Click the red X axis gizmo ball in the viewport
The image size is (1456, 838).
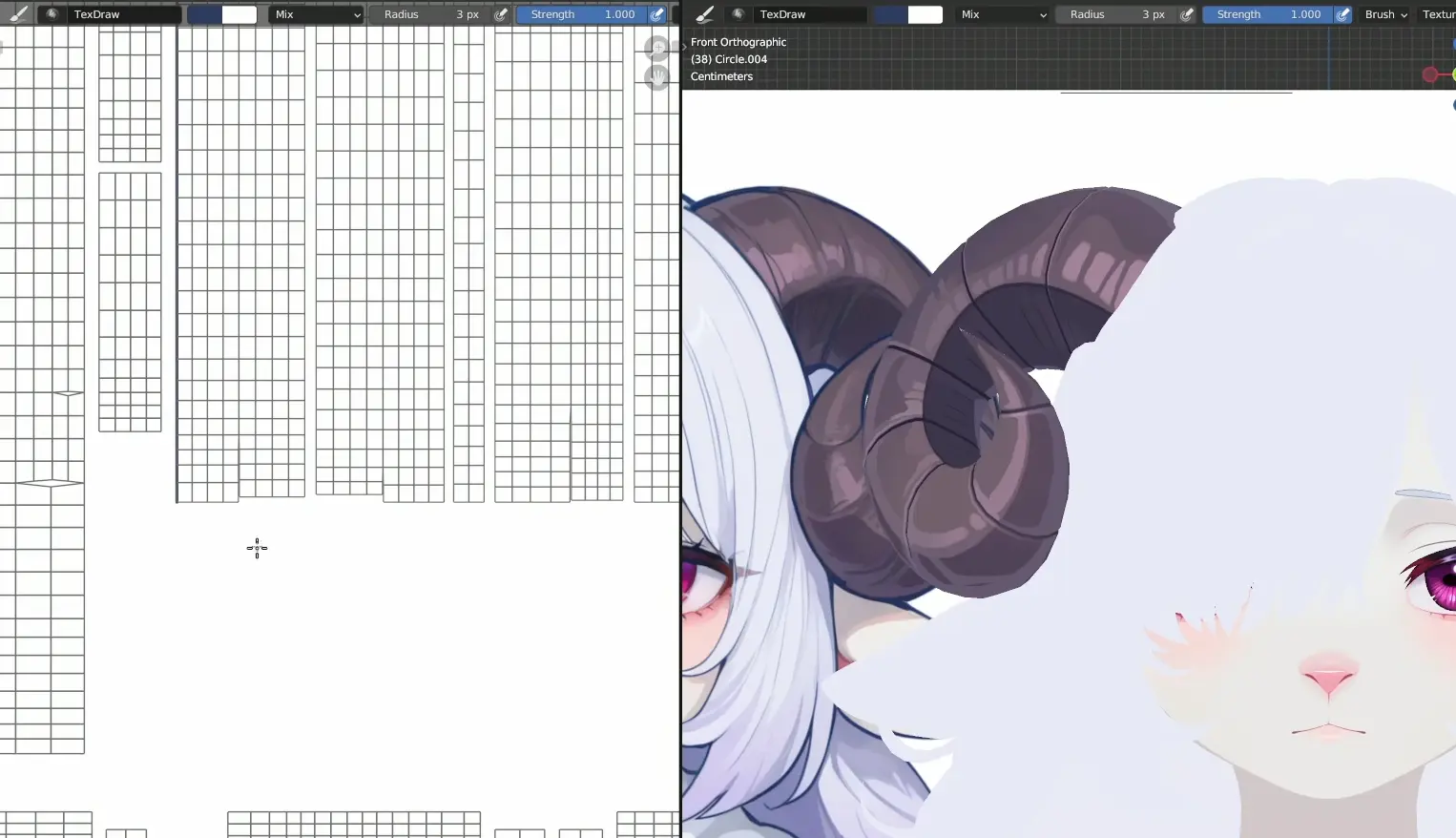click(x=1429, y=74)
